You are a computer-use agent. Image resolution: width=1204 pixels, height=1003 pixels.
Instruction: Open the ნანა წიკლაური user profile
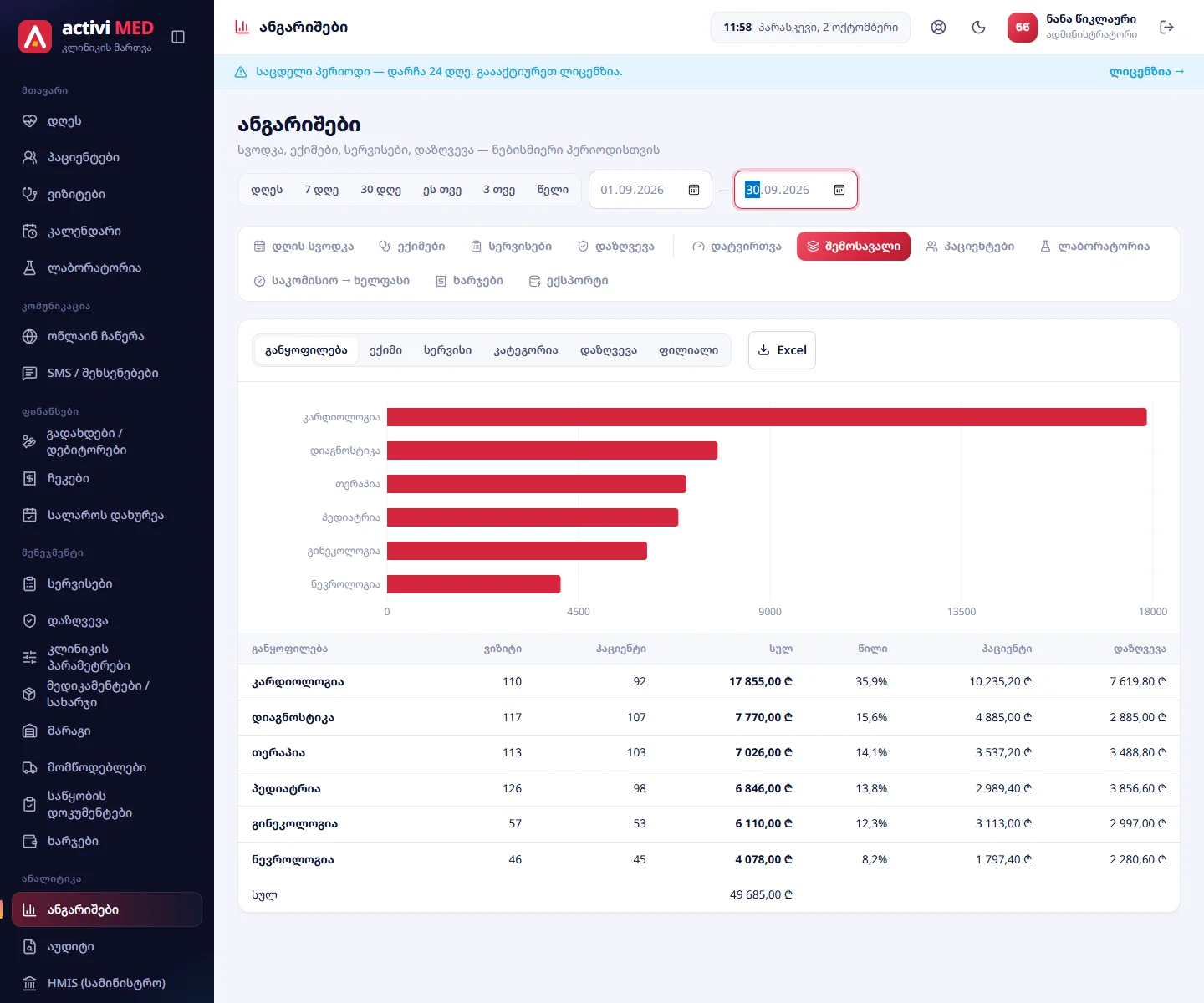1074,28
